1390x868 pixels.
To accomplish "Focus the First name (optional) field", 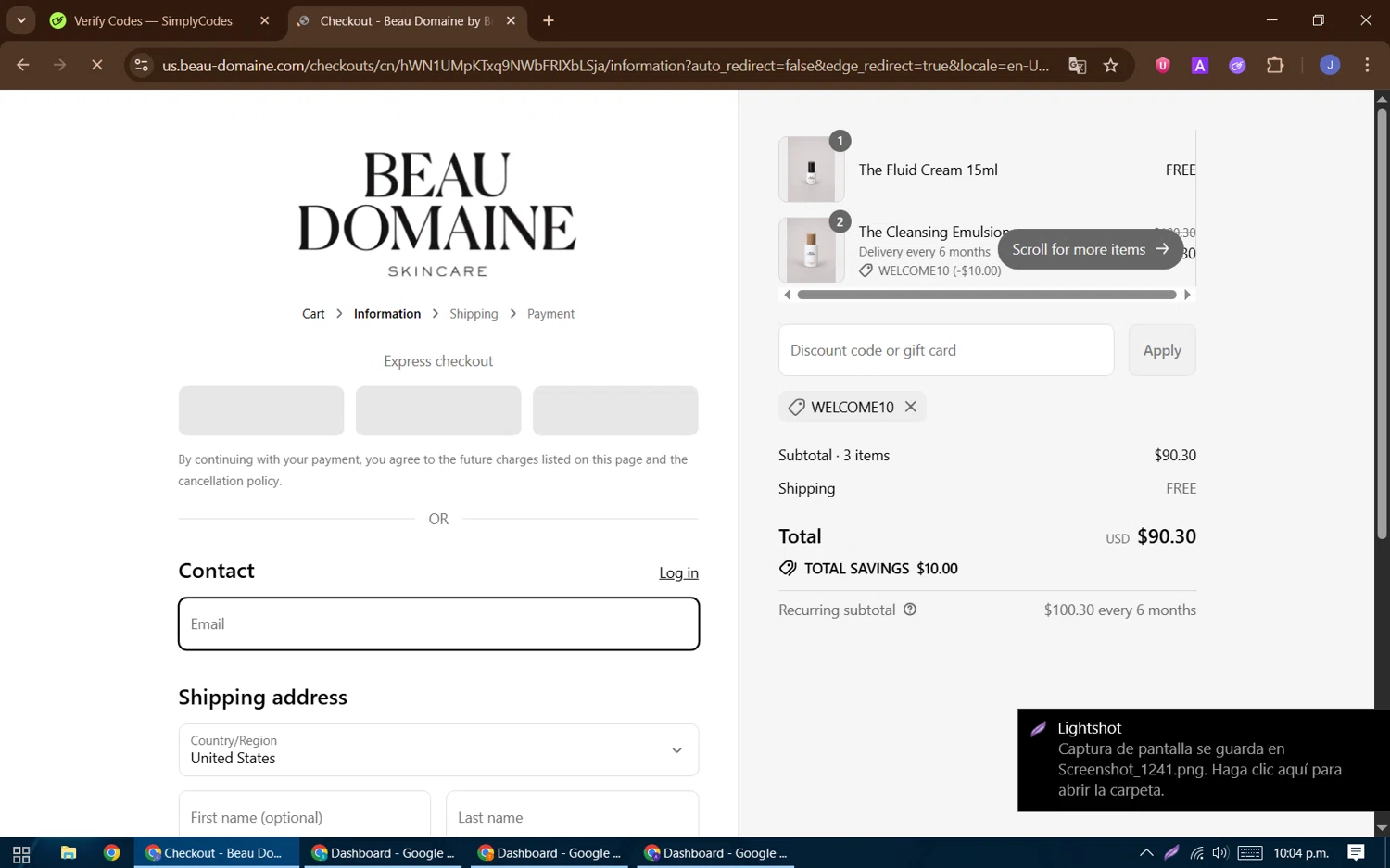I will (x=305, y=816).
